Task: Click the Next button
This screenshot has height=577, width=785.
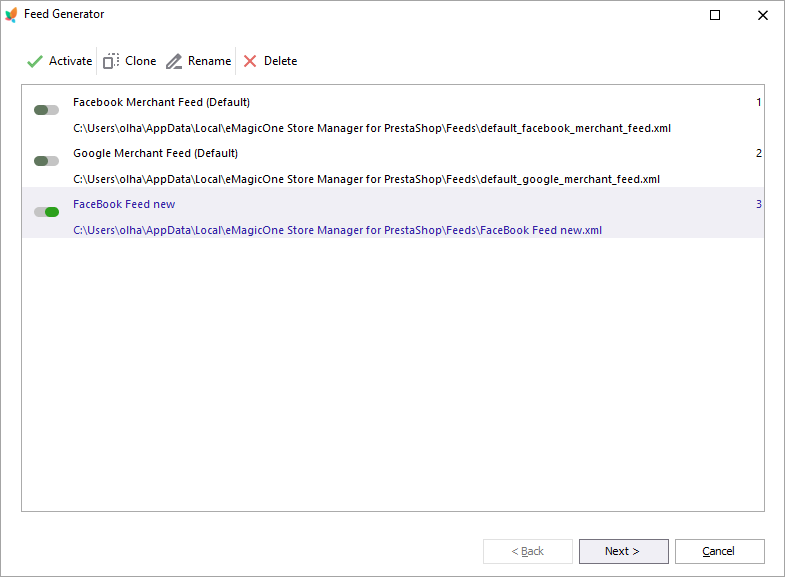Action: pos(623,551)
